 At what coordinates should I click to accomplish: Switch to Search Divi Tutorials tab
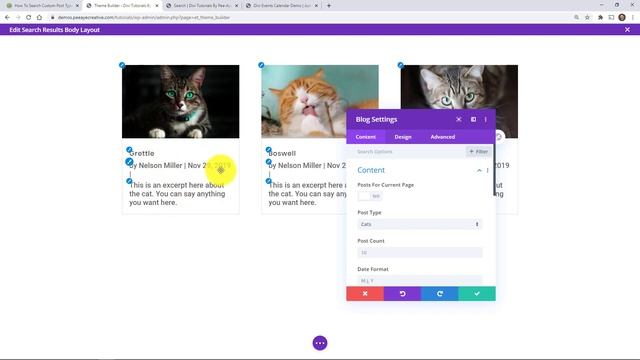(202, 6)
